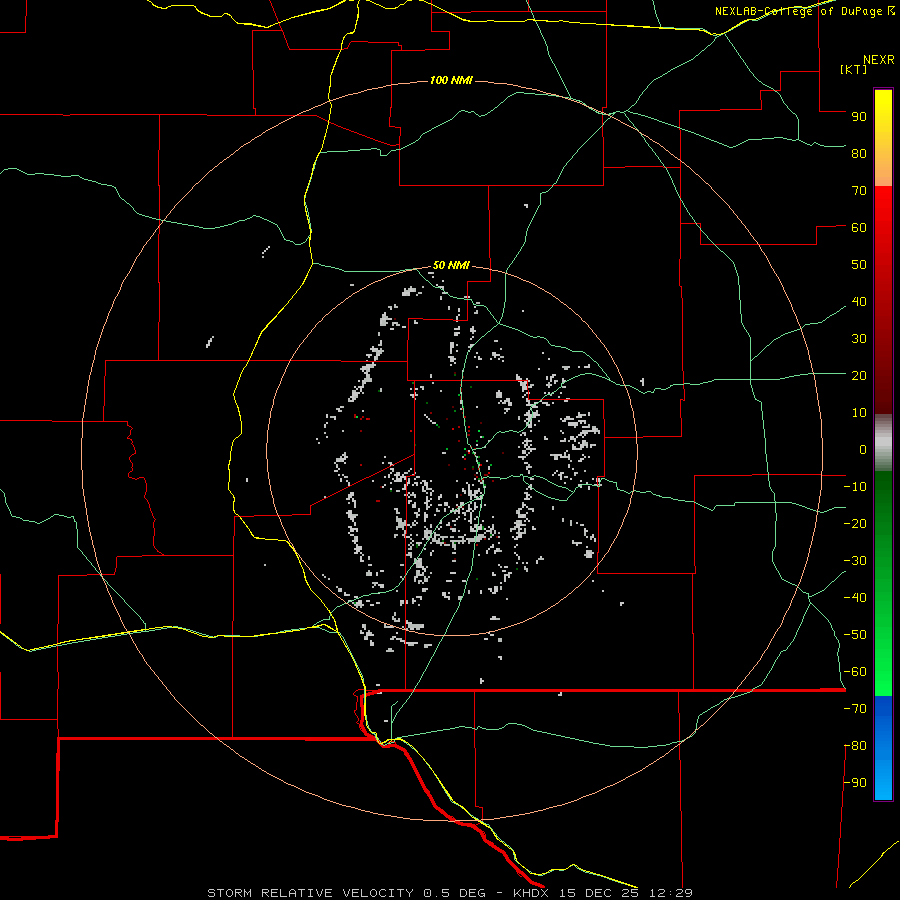Click the 20 value on the color scale
Image resolution: width=900 pixels, height=900 pixels.
click(859, 375)
